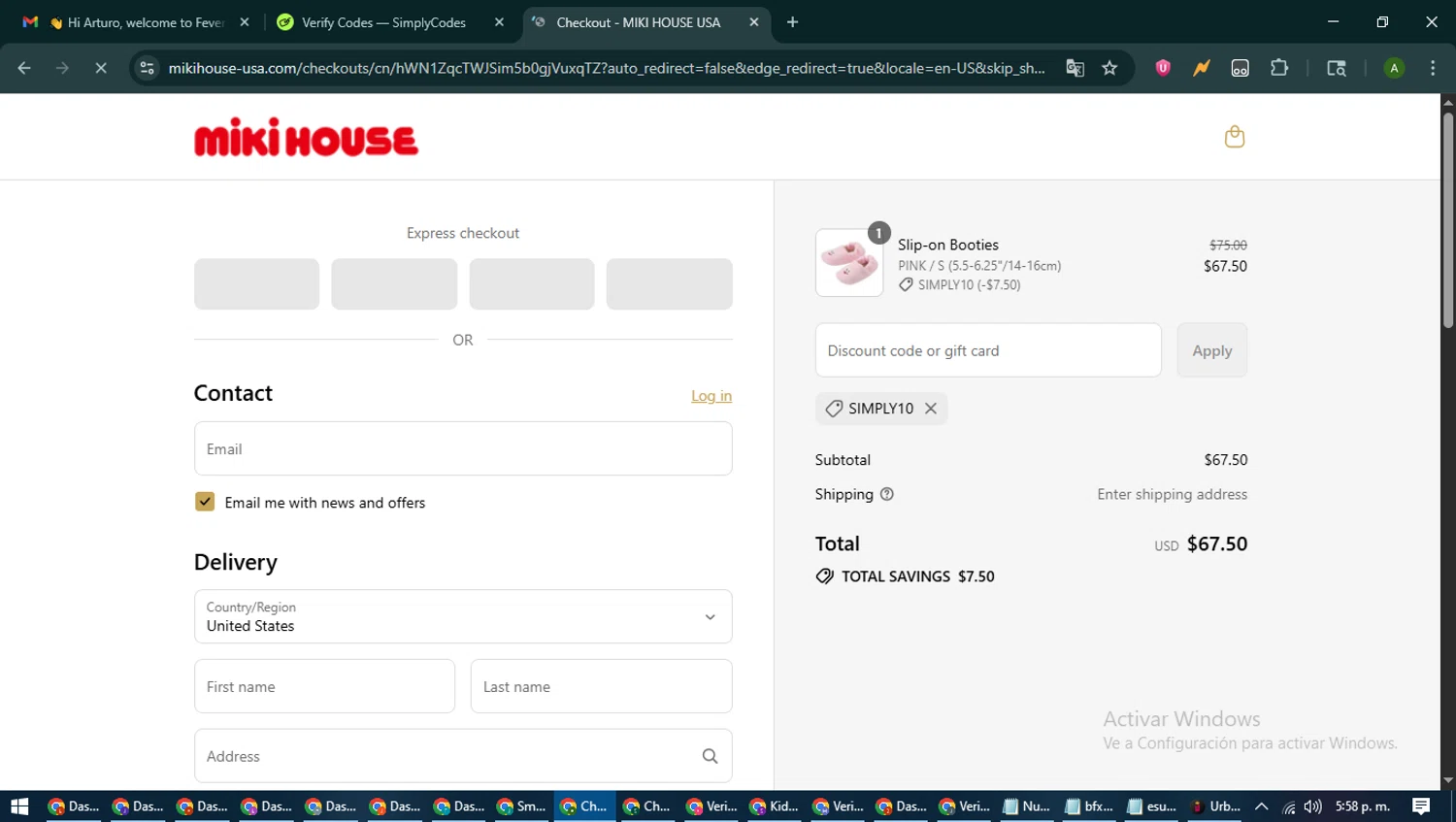Close the Checkout - MIKI HOUSE USA tab
Image resolution: width=1456 pixels, height=822 pixels.
tap(754, 22)
